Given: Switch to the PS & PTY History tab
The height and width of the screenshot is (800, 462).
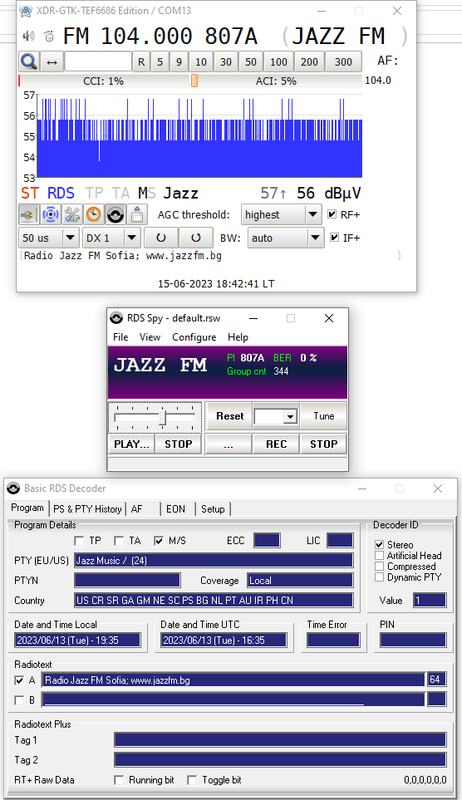Looking at the screenshot, I should pos(87,509).
